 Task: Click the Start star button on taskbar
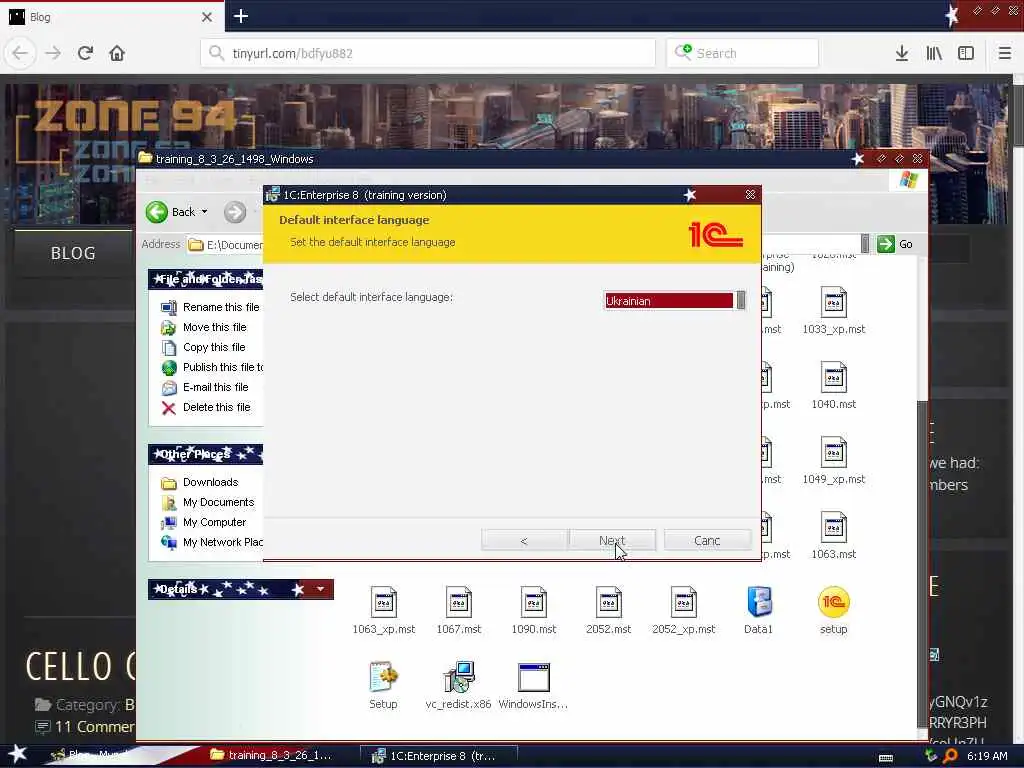point(18,754)
